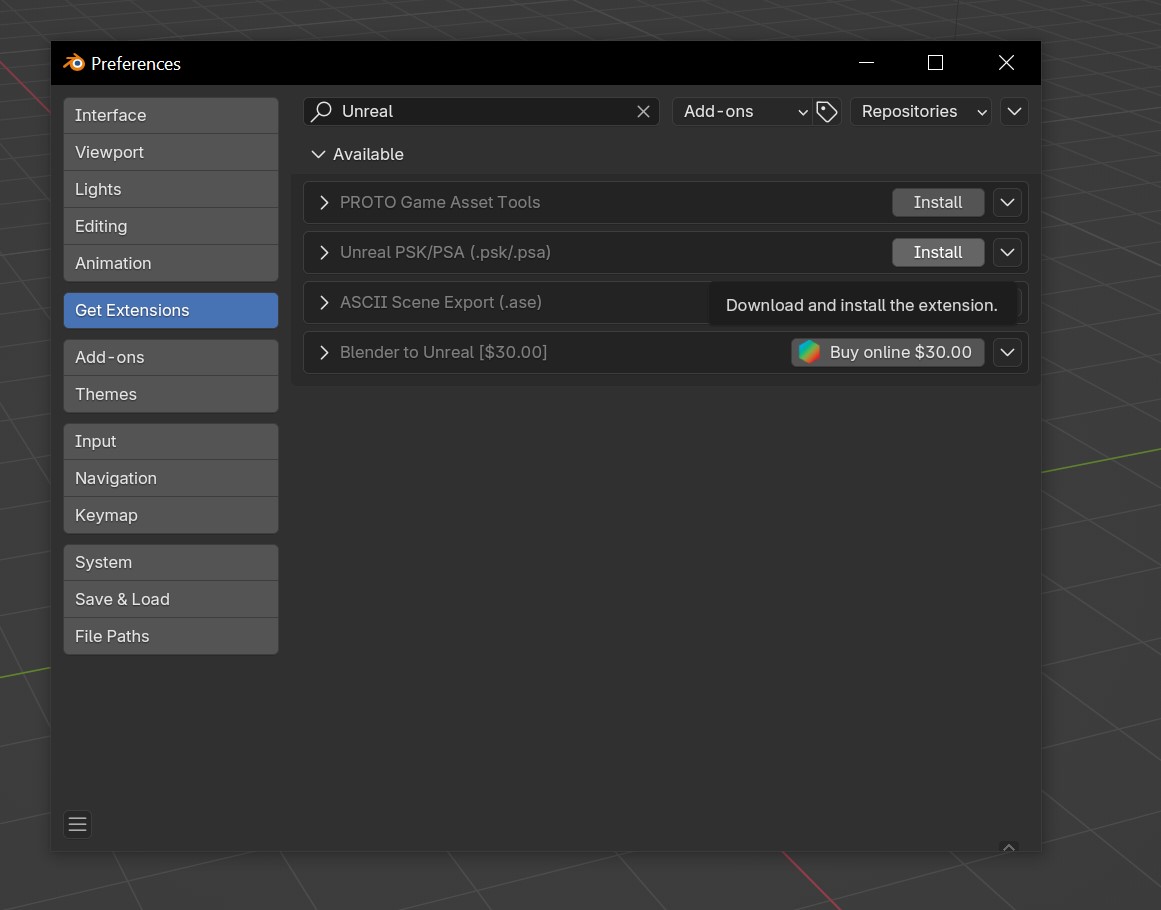Open the Navigation preferences tab
This screenshot has height=910, width=1161.
171,478
